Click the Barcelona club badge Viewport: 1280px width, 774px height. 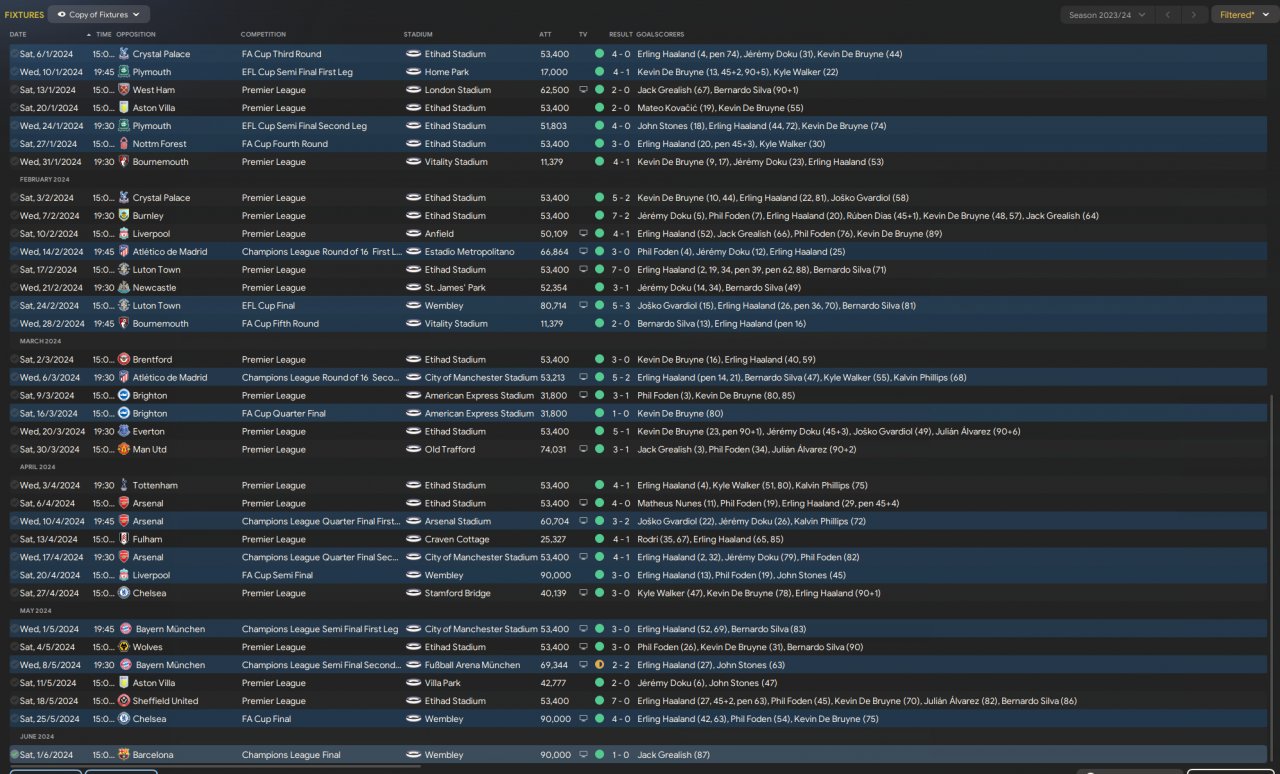click(124, 755)
